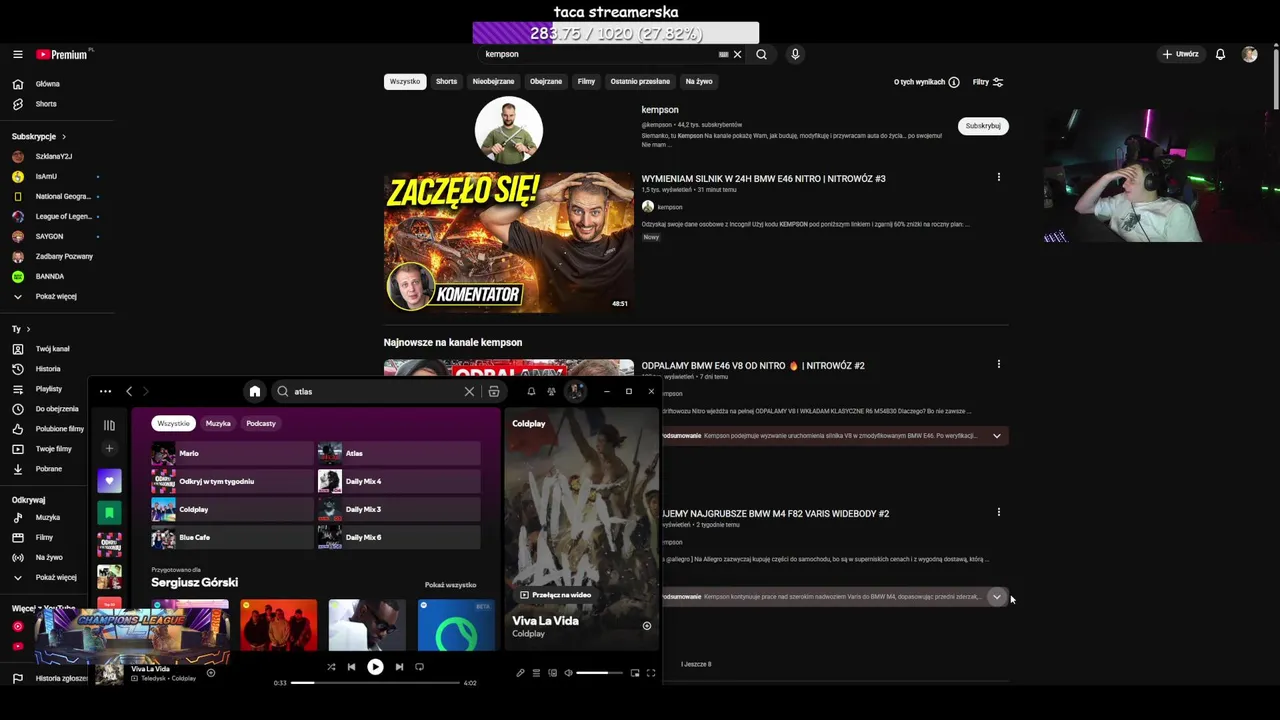The image size is (1280, 720).
Task: Select the Wszystko filter chip
Action: (405, 82)
